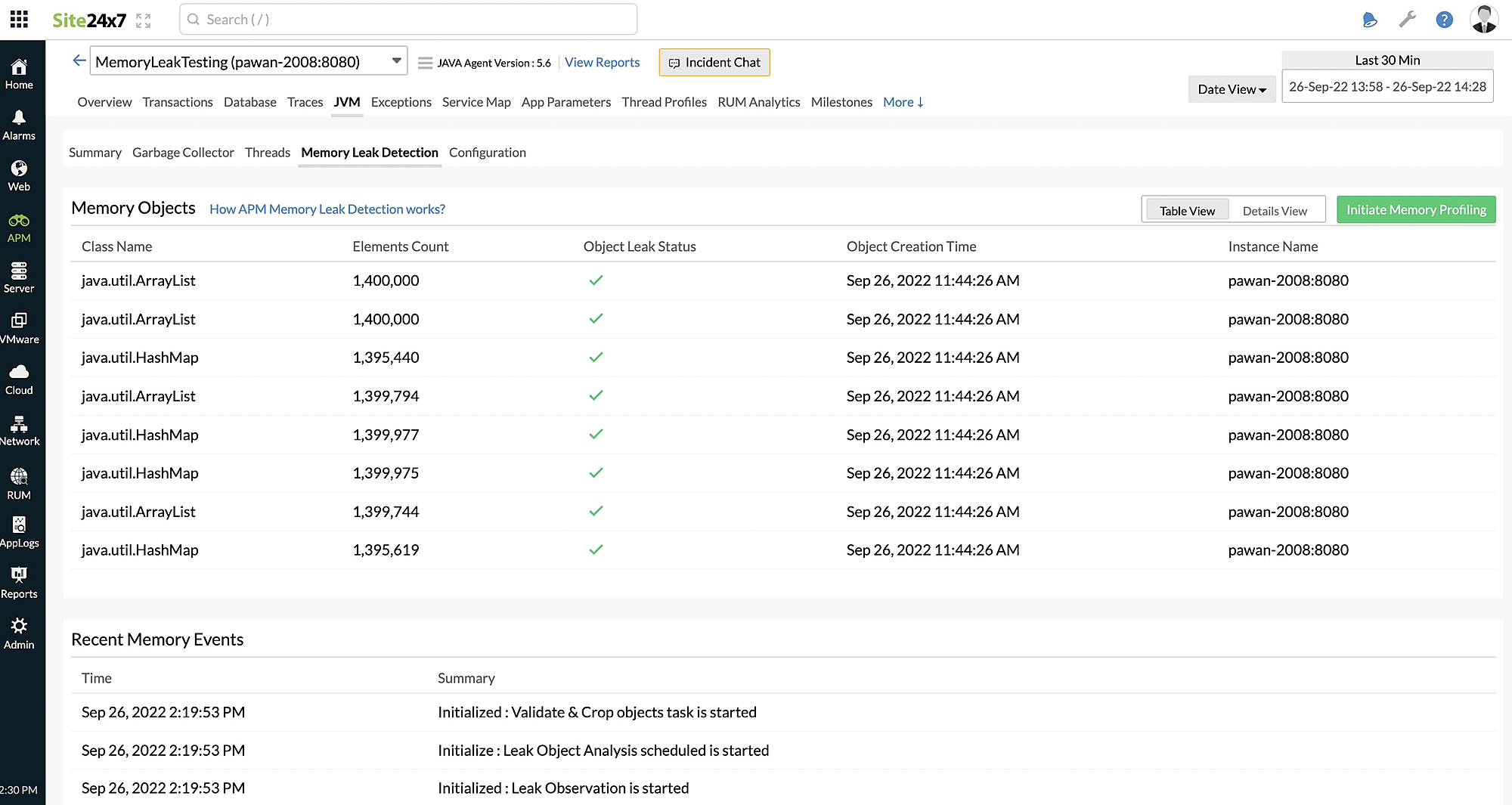This screenshot has height=805, width=1512.
Task: Expand the More tabs menu
Action: [x=903, y=102]
